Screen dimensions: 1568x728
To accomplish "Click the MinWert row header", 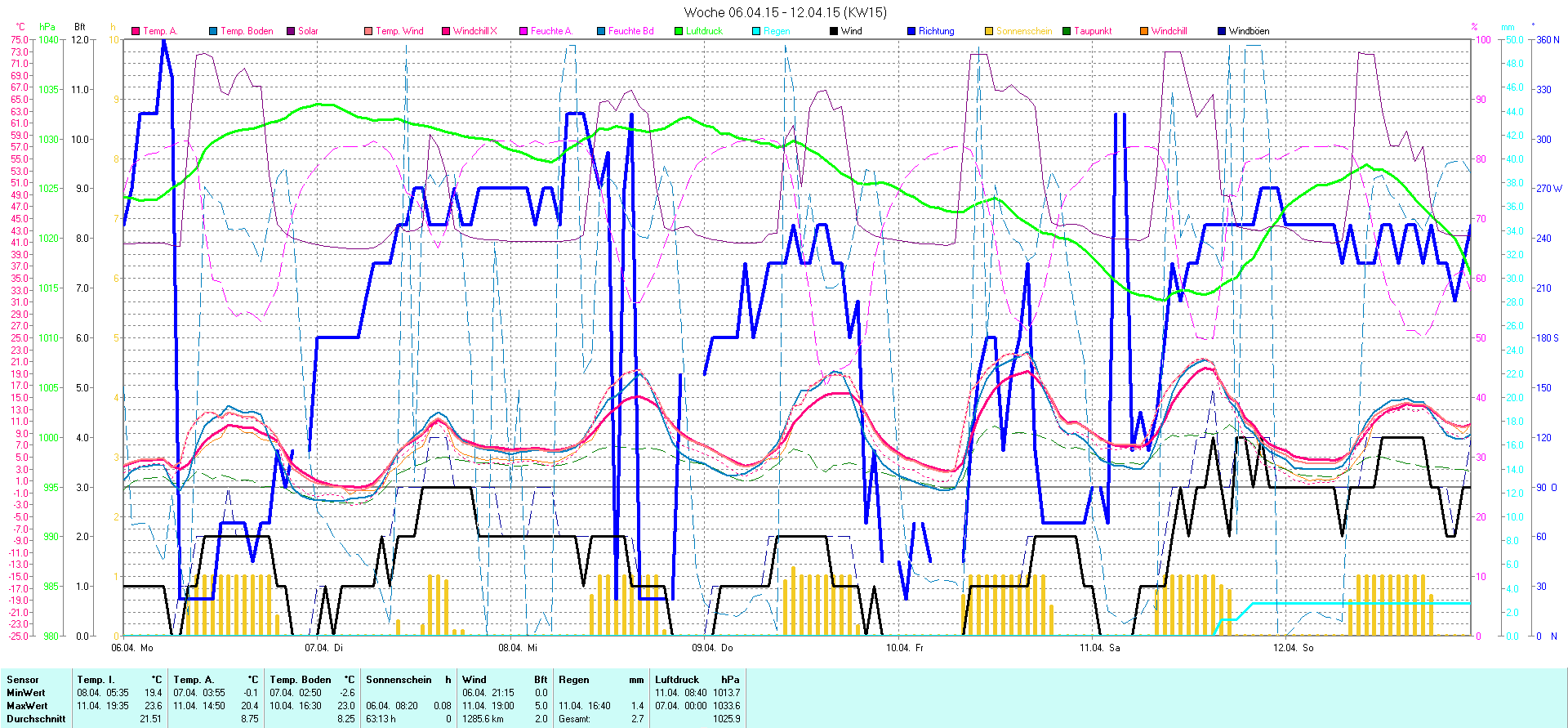I will coord(27,693).
